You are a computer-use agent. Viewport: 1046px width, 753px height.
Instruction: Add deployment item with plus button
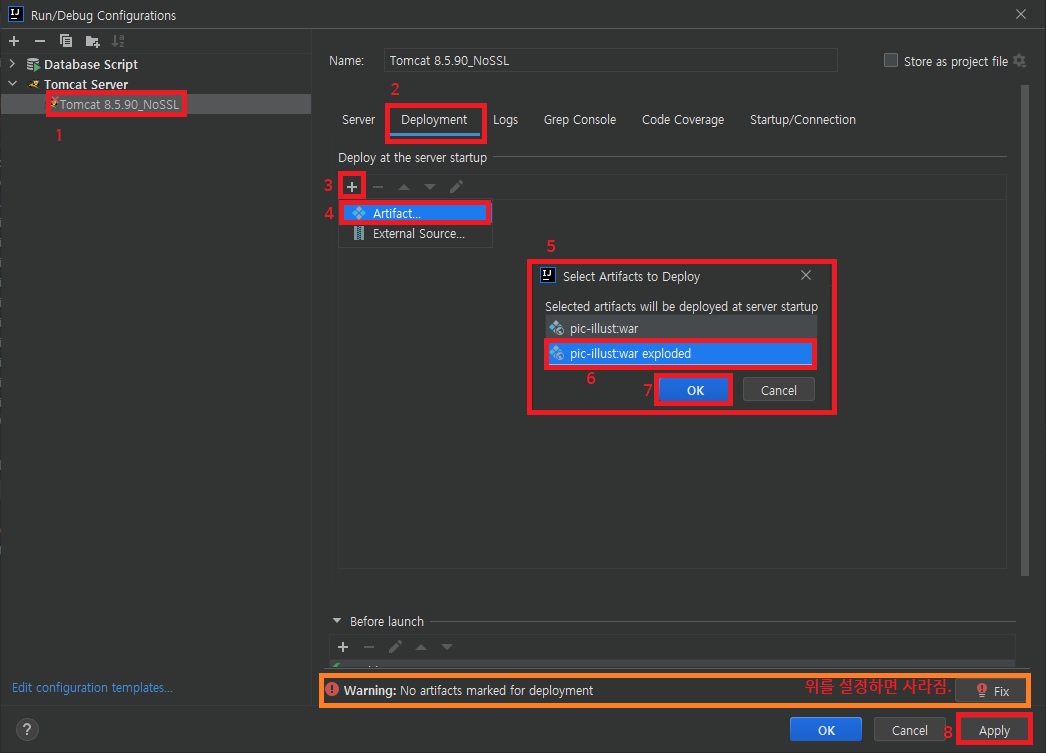click(352, 187)
